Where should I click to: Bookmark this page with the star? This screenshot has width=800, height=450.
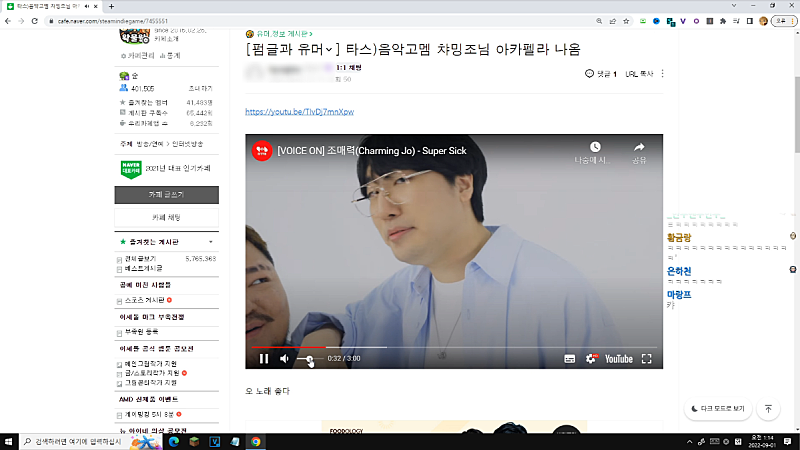click(626, 21)
